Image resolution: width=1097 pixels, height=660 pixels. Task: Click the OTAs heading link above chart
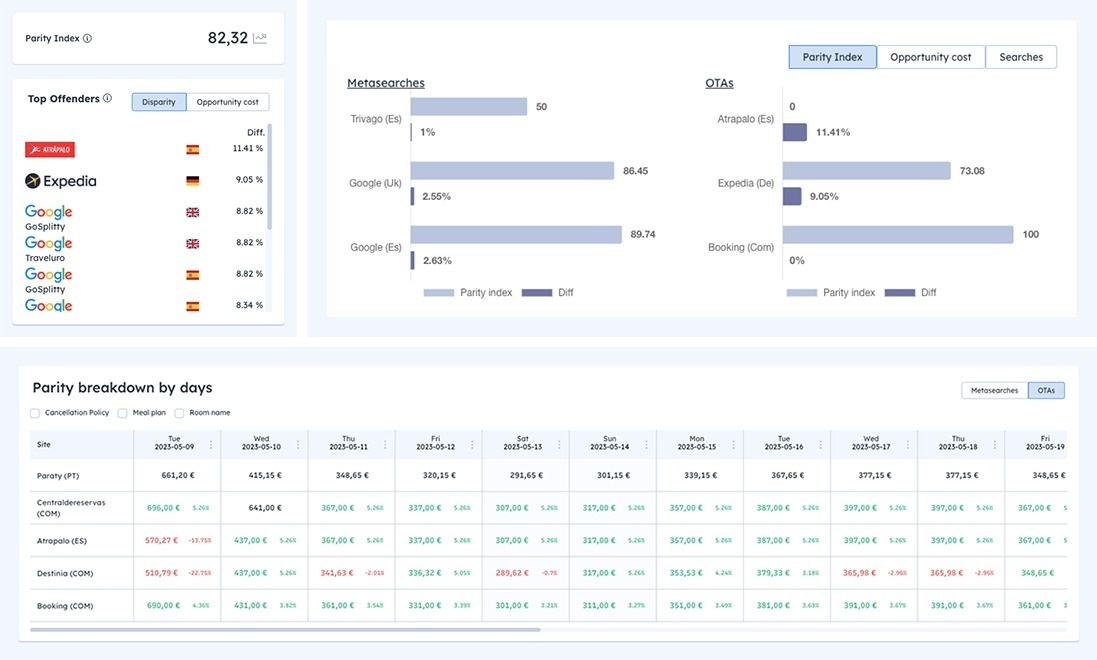pos(719,83)
